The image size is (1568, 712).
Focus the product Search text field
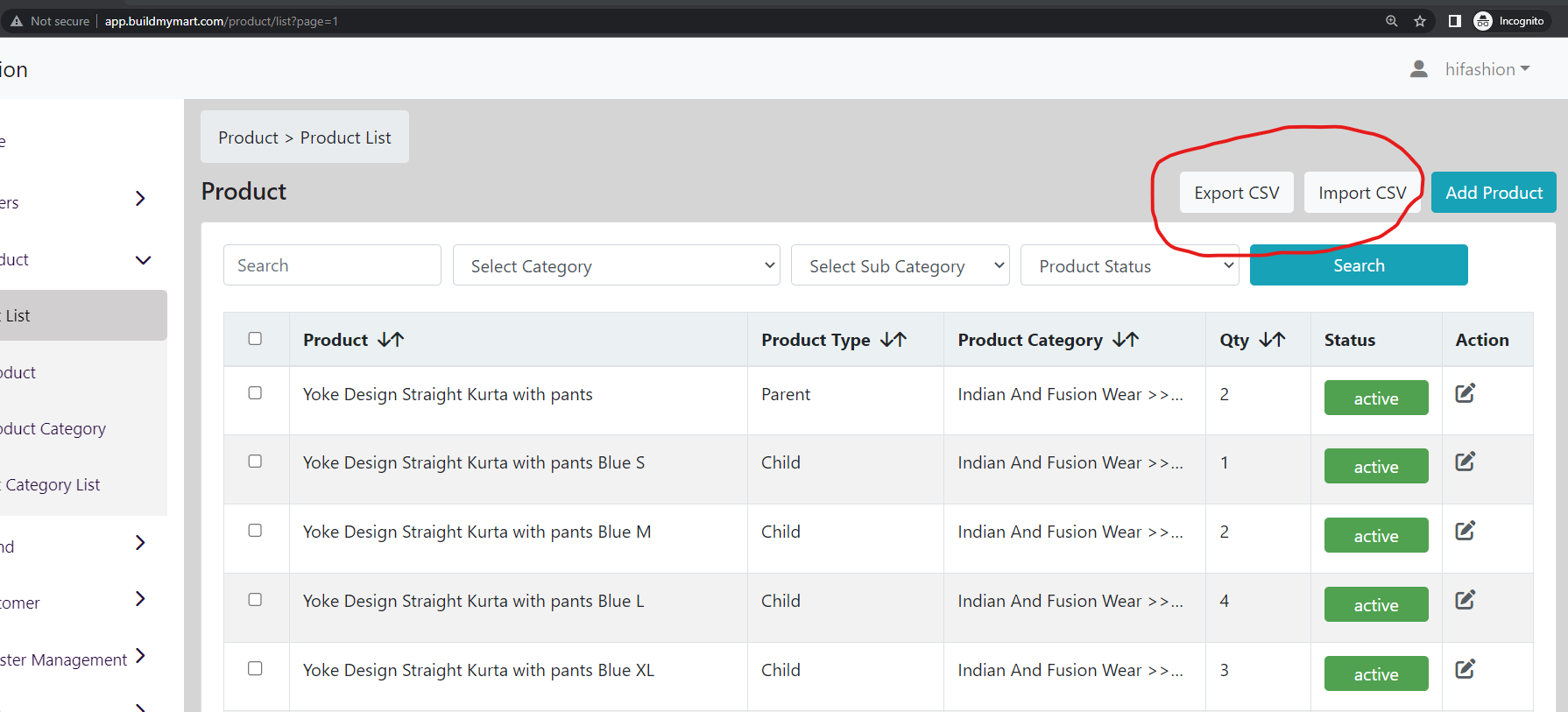(332, 265)
